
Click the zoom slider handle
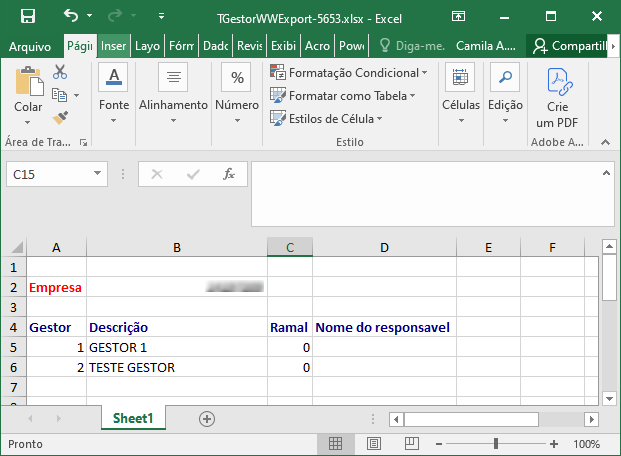tap(495, 444)
